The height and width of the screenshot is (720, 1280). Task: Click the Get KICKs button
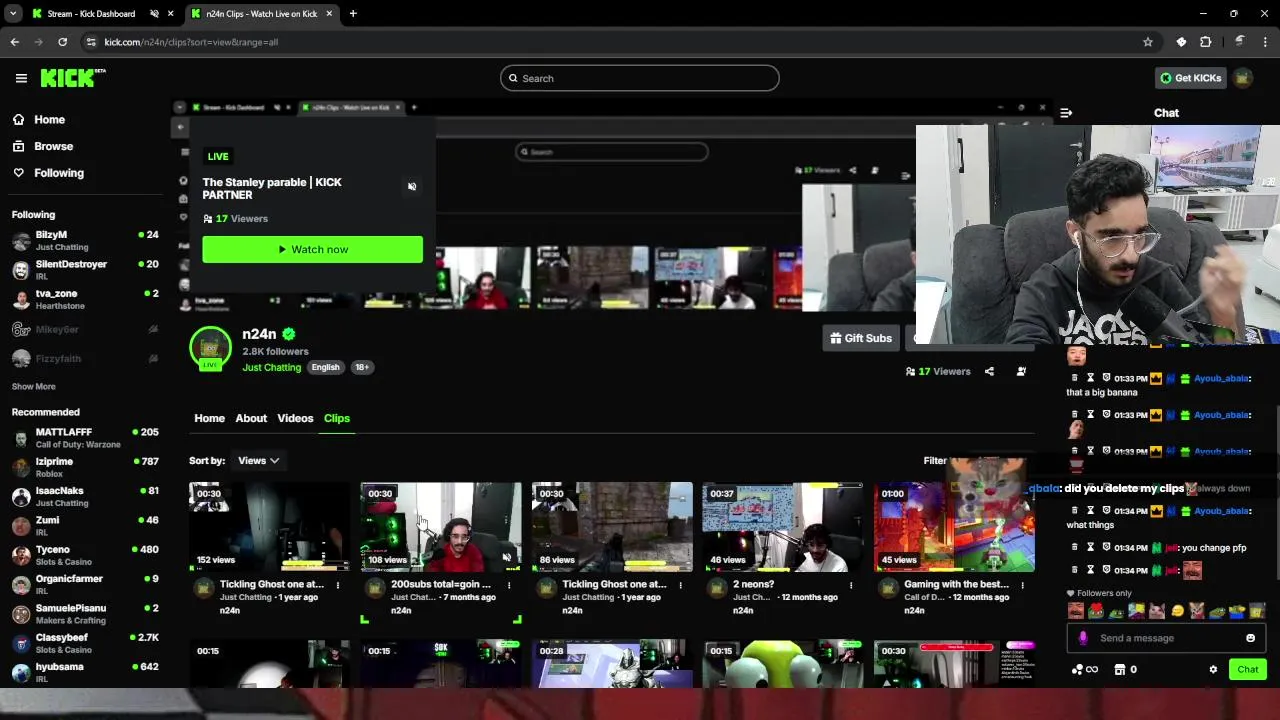pos(1190,78)
